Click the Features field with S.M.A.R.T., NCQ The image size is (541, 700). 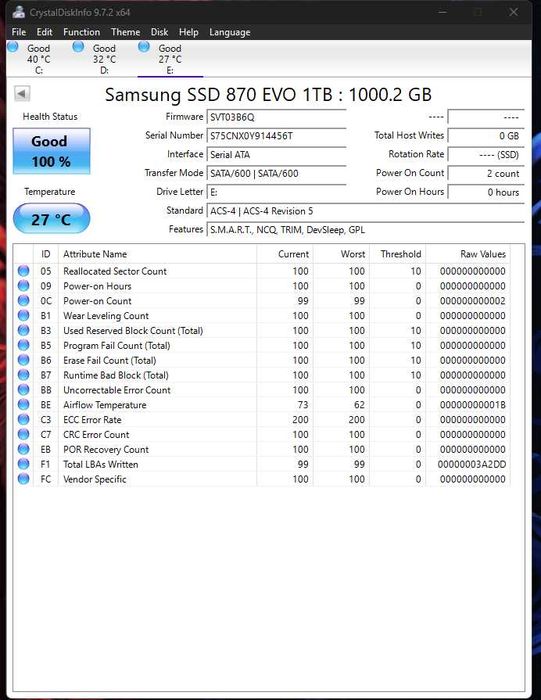[365, 229]
